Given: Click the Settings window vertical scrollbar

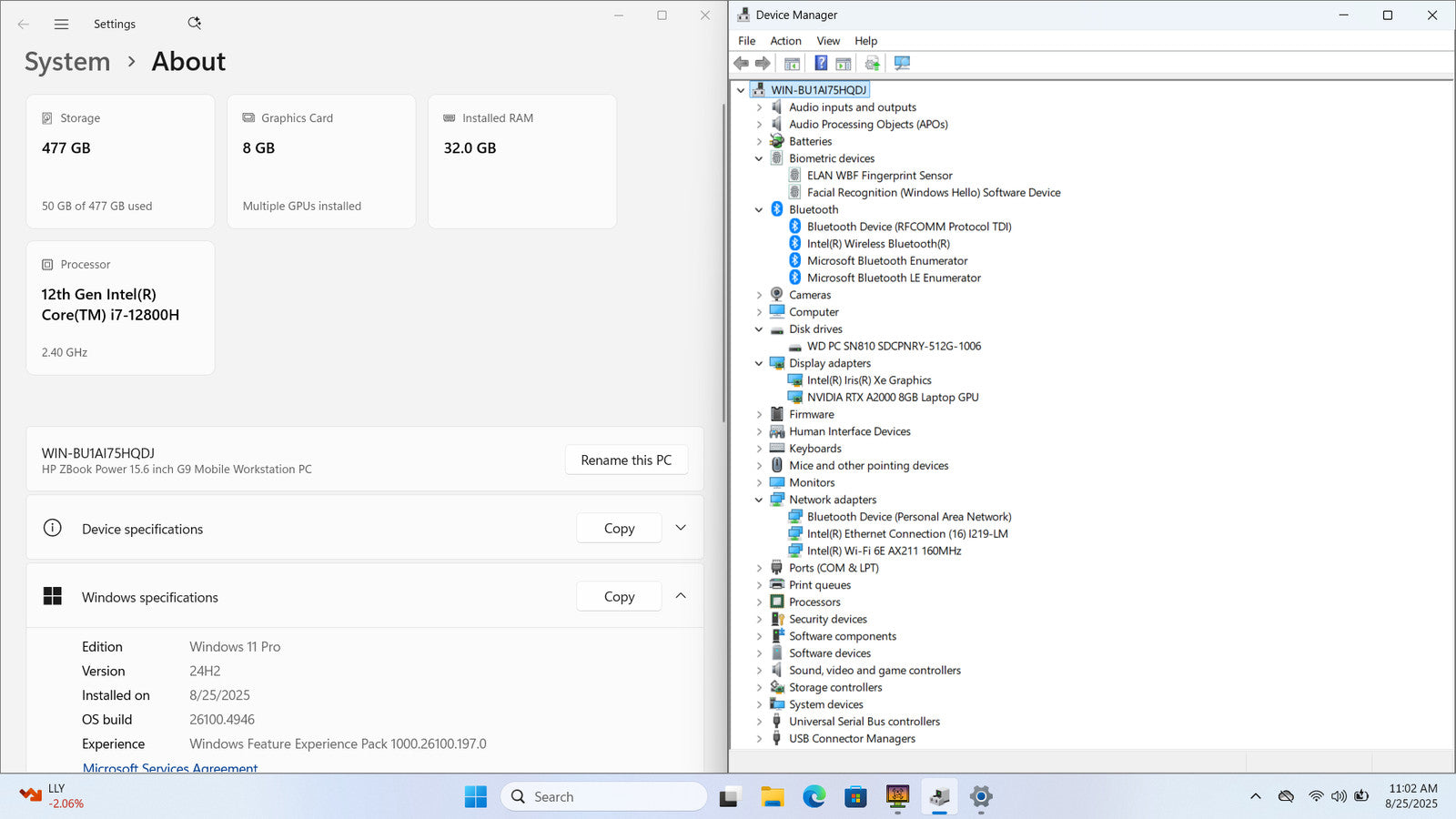Looking at the screenshot, I should [x=723, y=262].
